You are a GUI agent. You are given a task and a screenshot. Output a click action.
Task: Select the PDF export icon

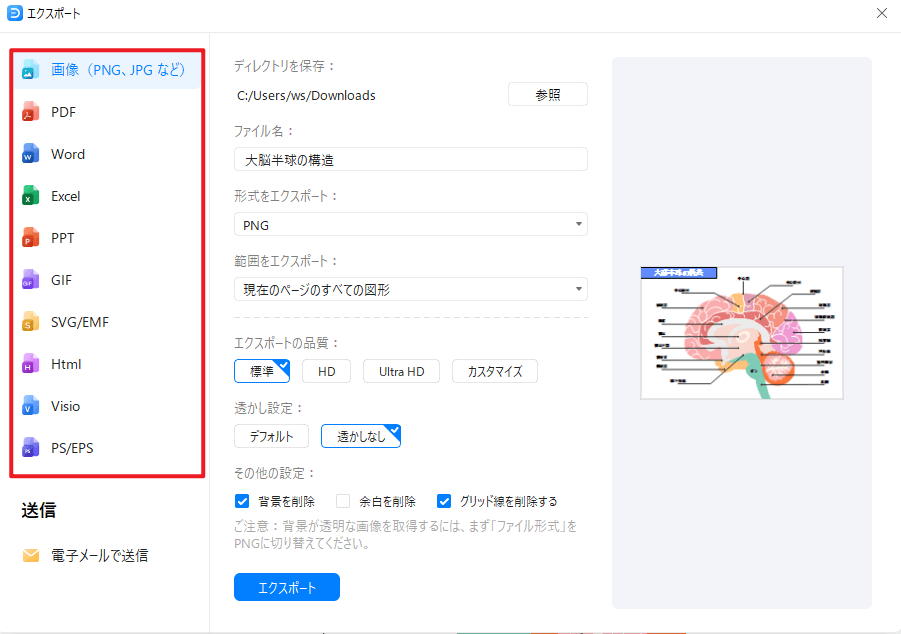(29, 112)
